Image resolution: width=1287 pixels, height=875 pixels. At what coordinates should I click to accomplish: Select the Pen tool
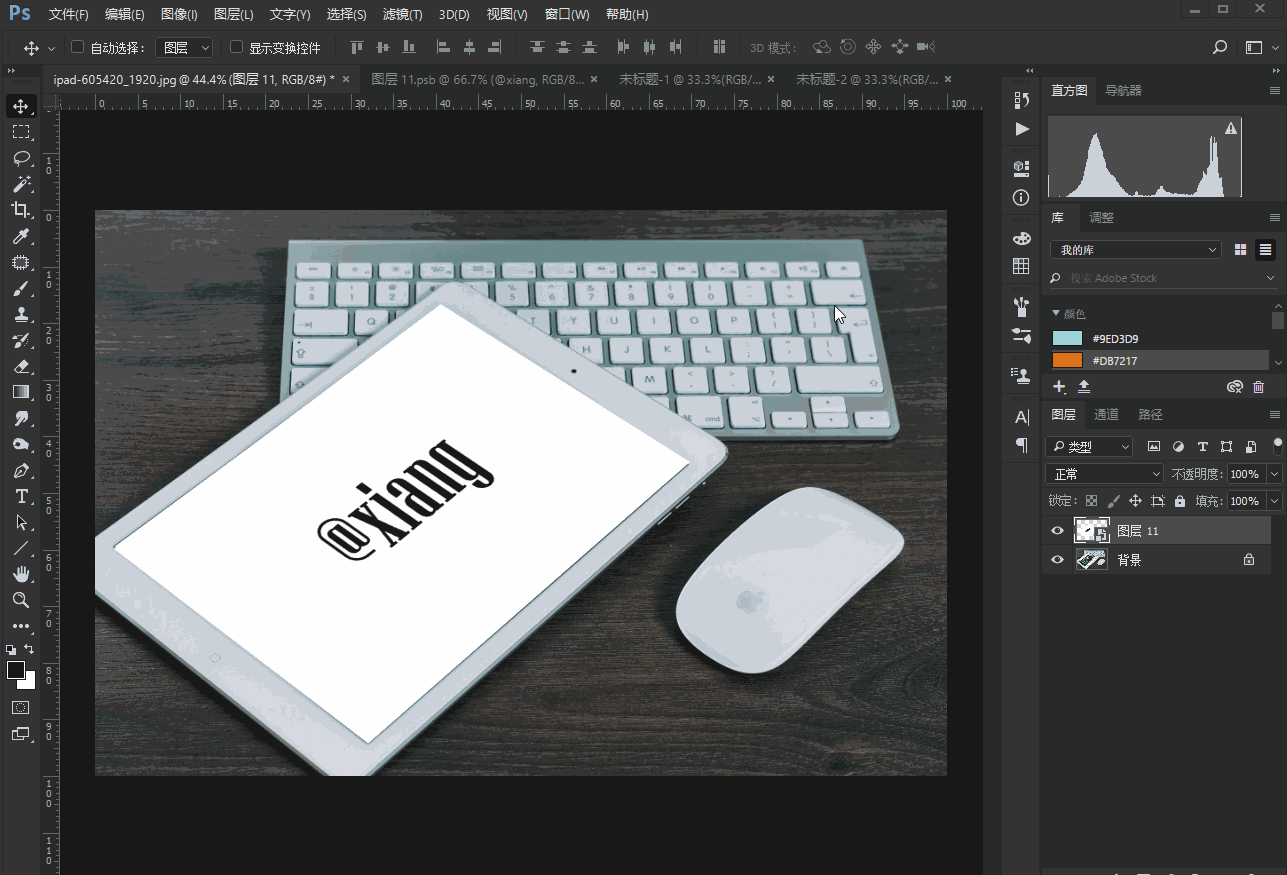(21, 471)
